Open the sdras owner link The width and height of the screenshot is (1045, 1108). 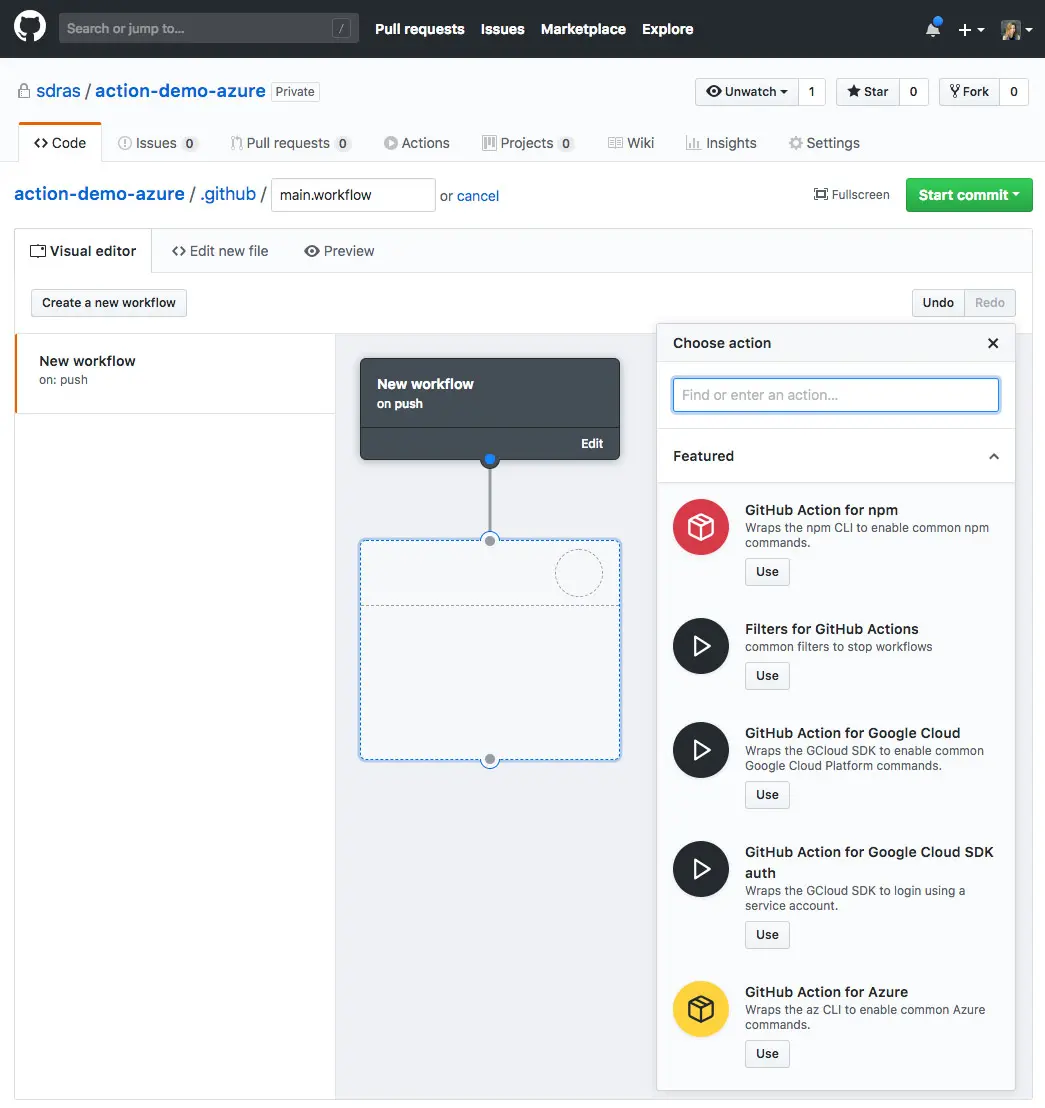pos(58,91)
